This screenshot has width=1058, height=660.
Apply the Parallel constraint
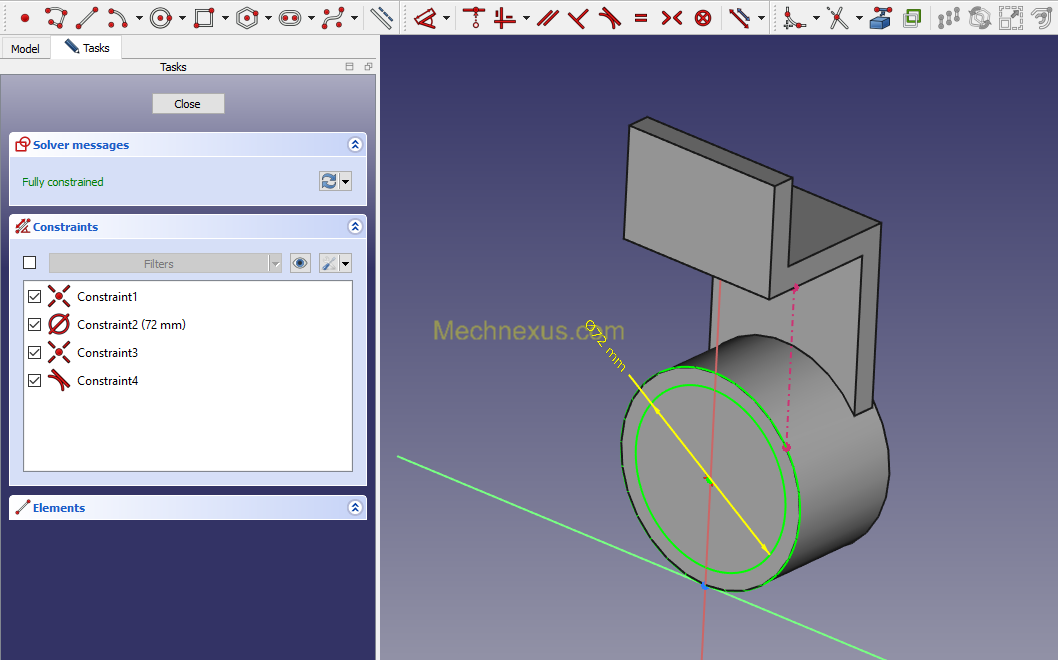click(x=546, y=17)
